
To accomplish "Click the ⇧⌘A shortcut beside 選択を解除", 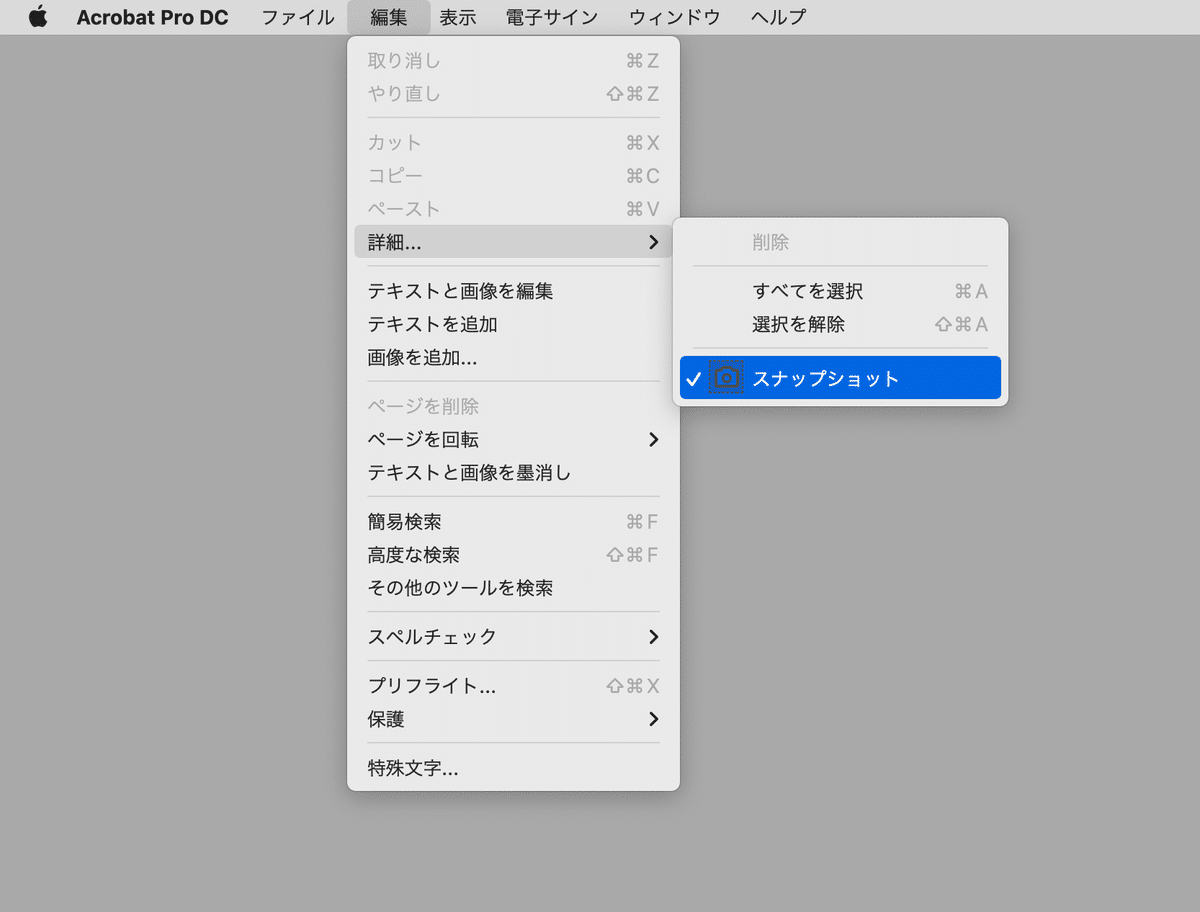I will pyautogui.click(x=961, y=324).
